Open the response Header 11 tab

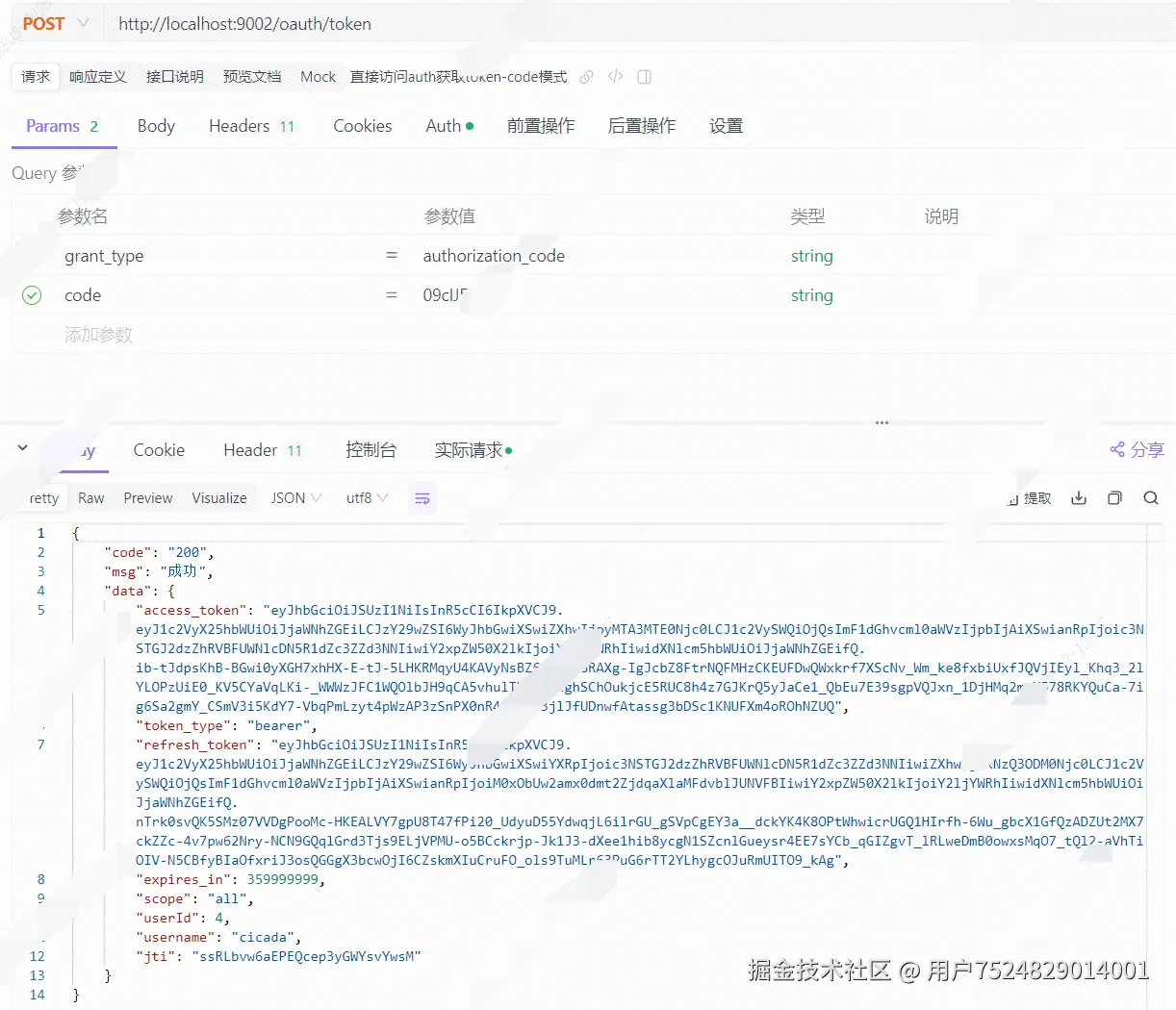(x=263, y=450)
